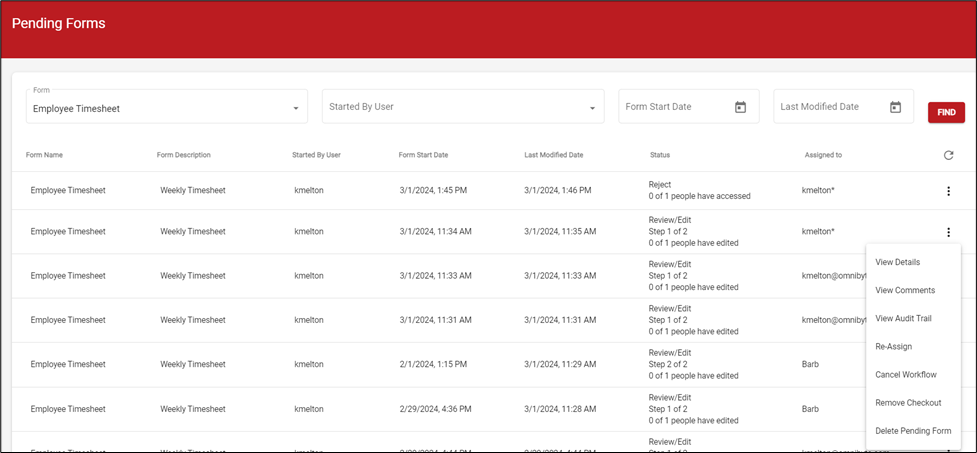
Task: Click the Status column header
Action: click(659, 155)
